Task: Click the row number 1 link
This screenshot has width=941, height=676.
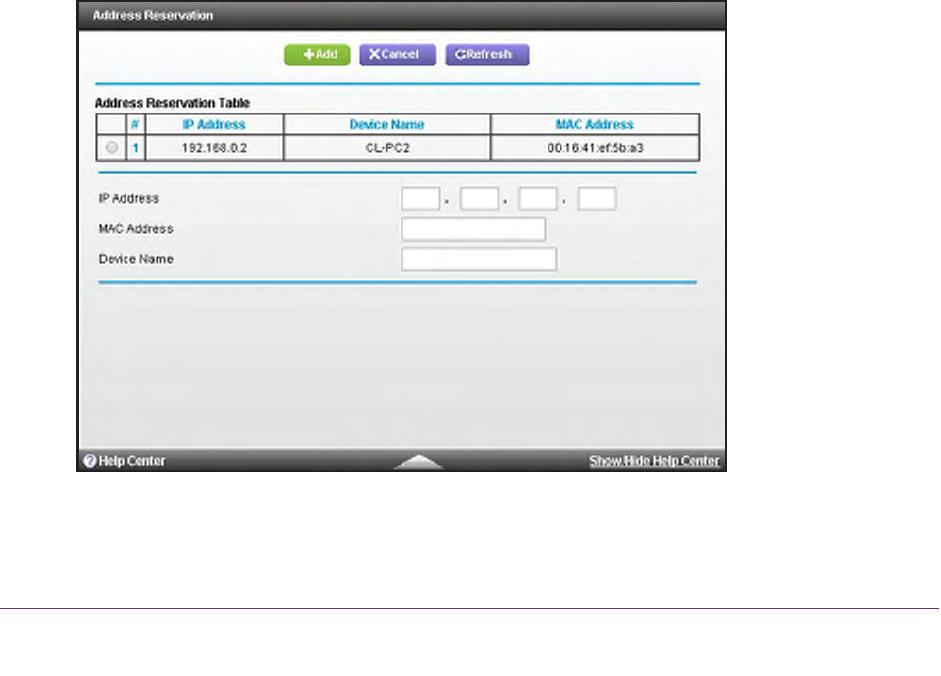Action: click(136, 148)
